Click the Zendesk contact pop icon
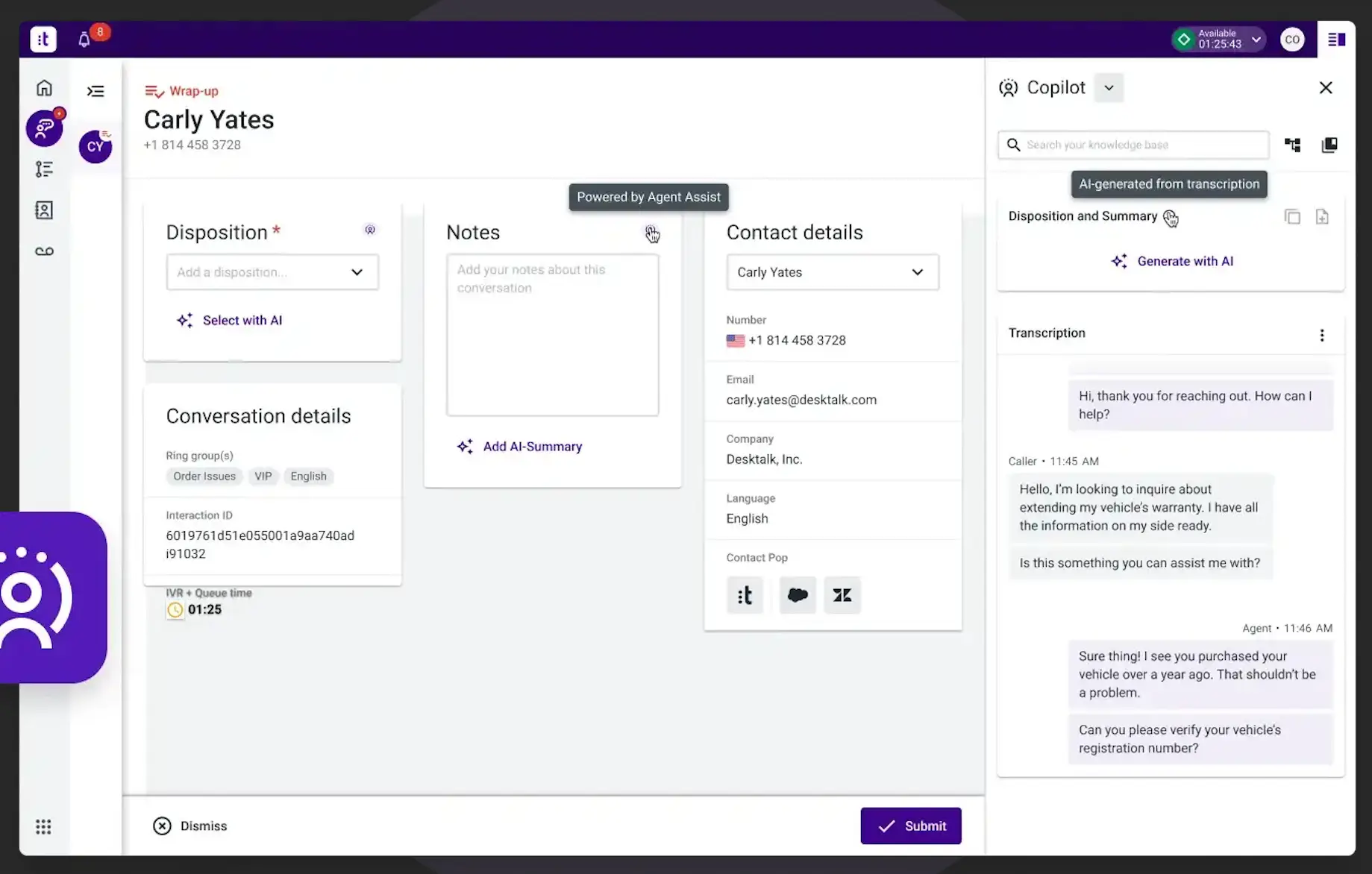 pos(842,595)
